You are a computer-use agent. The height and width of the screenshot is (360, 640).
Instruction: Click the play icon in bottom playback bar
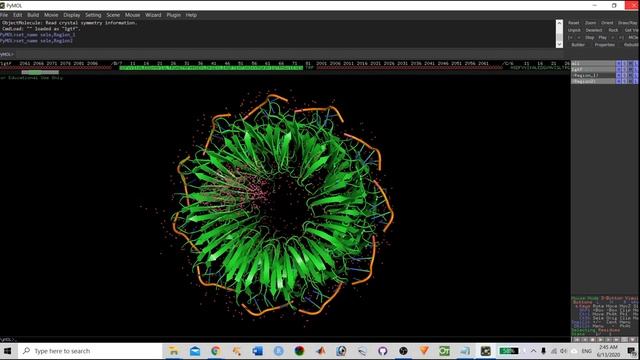tap(600, 340)
